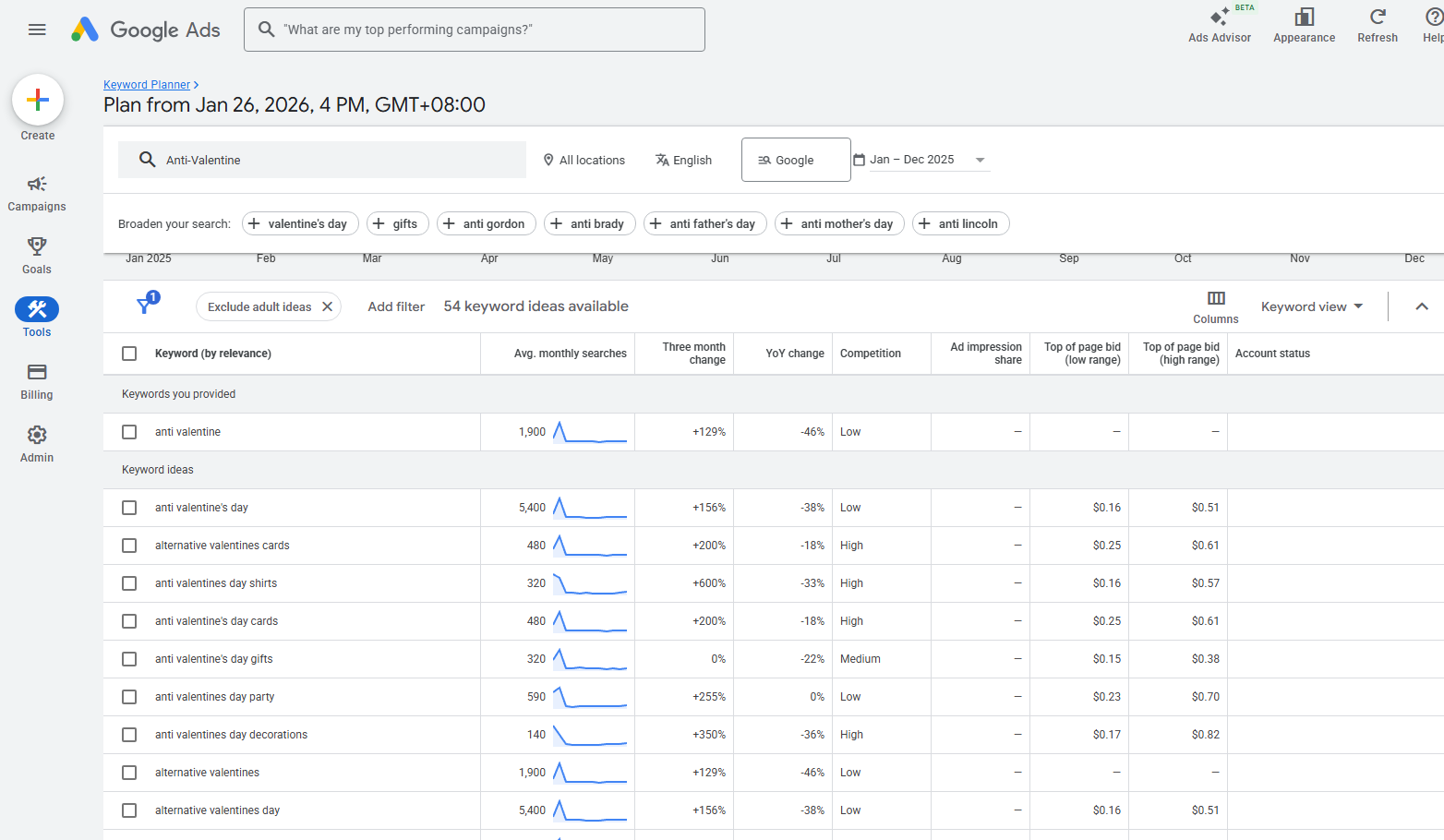The image size is (1444, 840).
Task: Refresh the page using Refresh icon
Action: (1377, 18)
